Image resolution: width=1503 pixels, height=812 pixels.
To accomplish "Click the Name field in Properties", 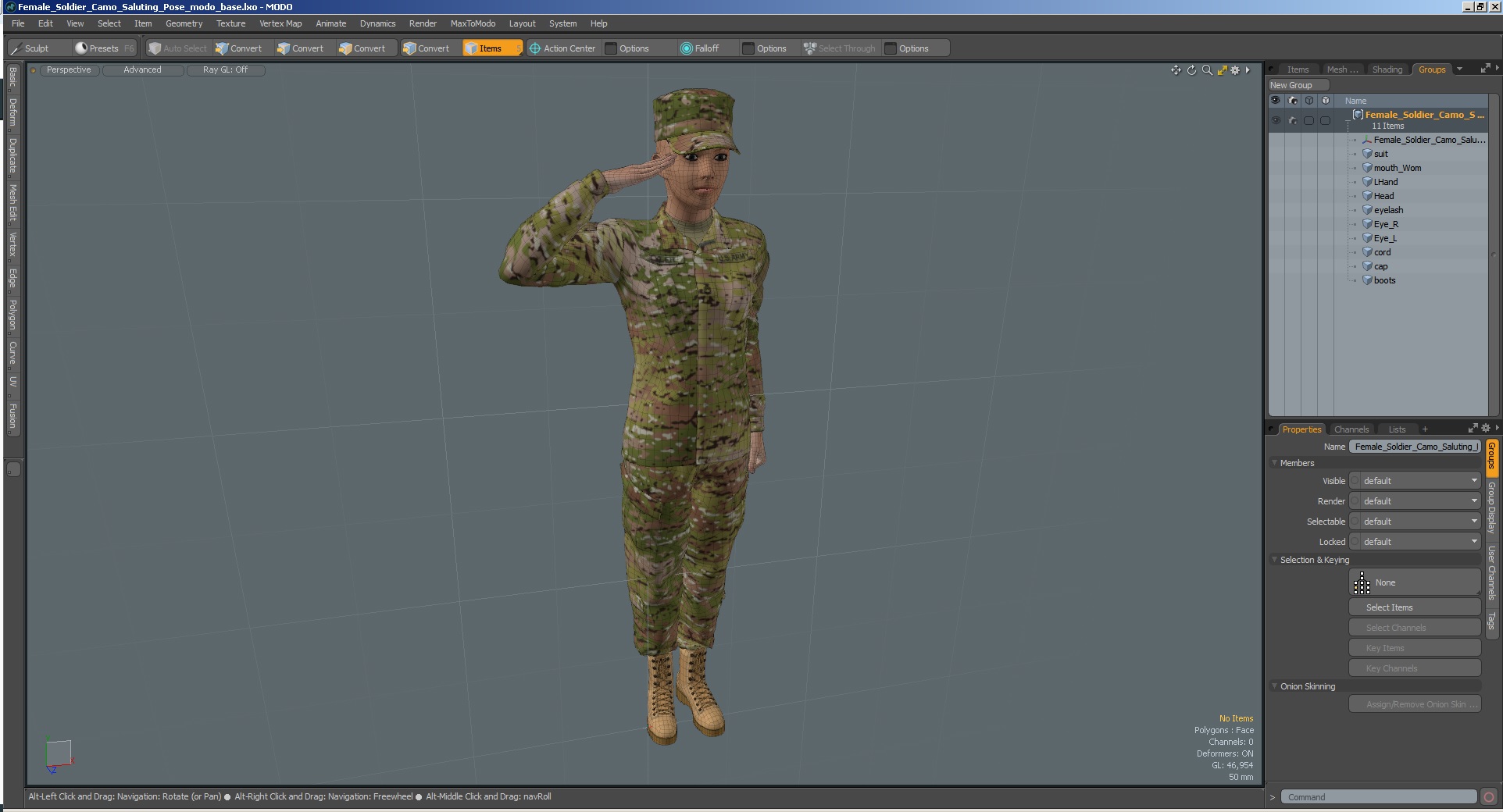I will pyautogui.click(x=1415, y=447).
